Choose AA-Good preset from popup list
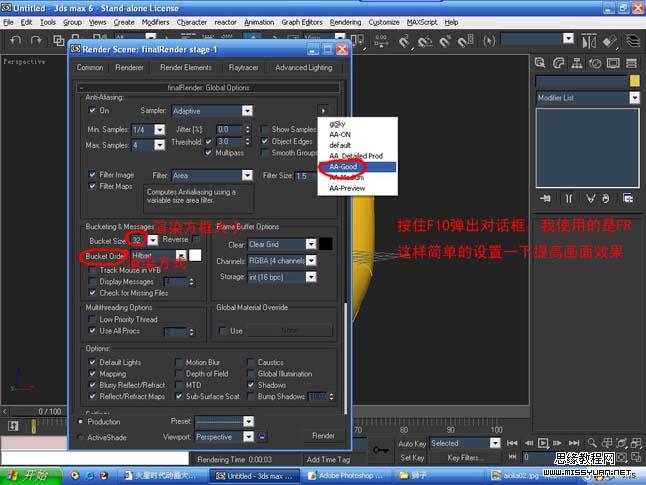 coord(357,167)
